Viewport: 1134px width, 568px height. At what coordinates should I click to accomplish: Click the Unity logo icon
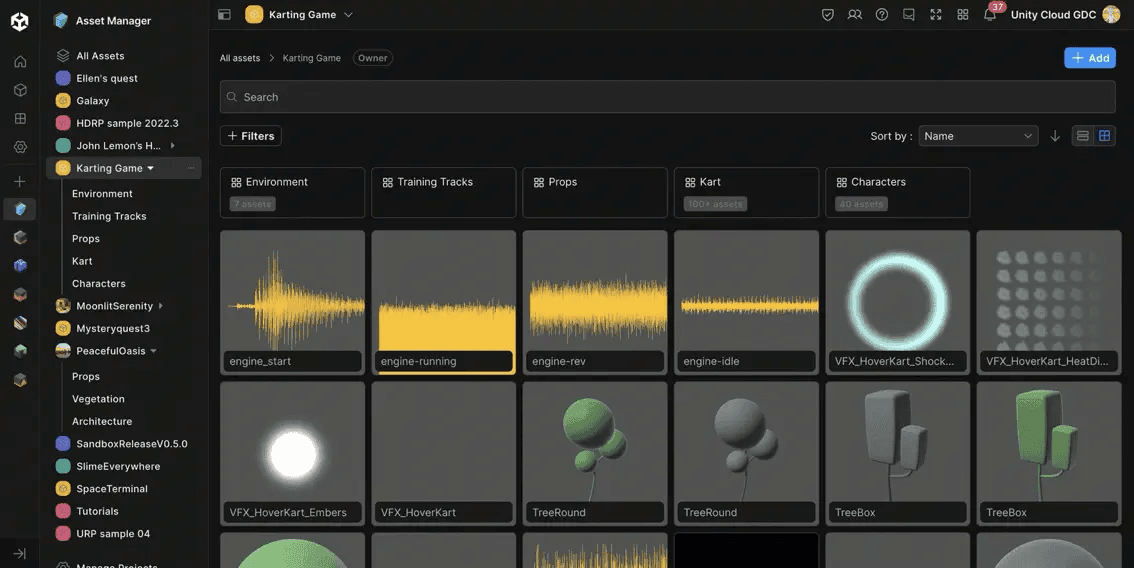pyautogui.click(x=20, y=21)
